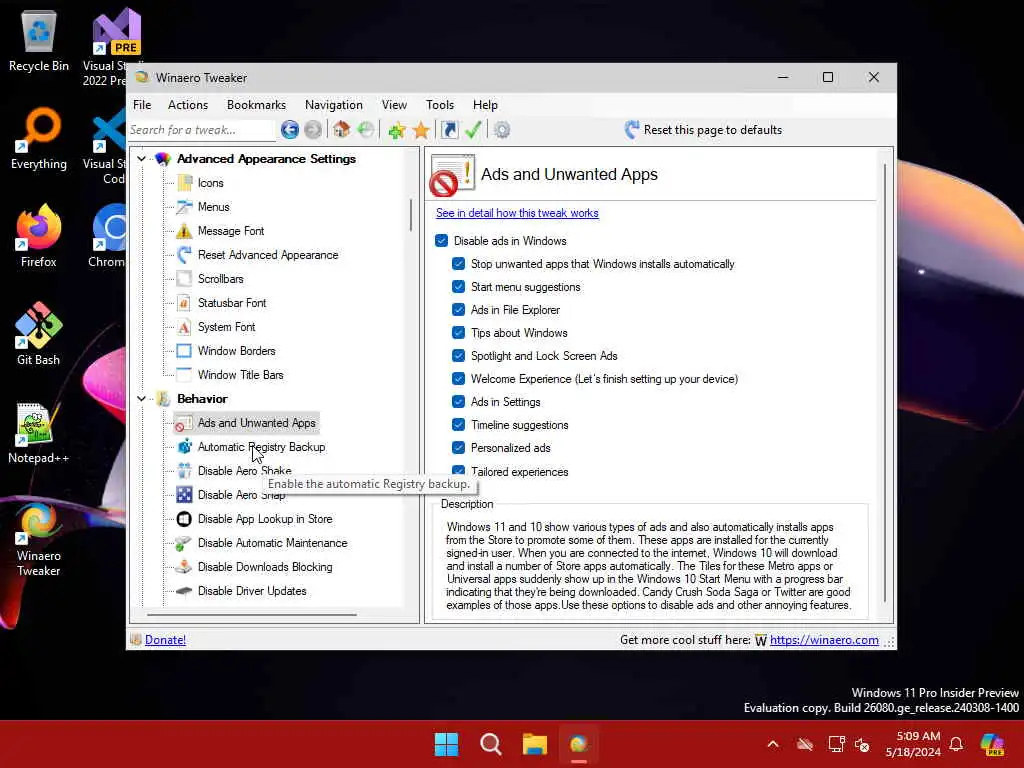Select Window Borders tree item
Image resolution: width=1024 pixels, height=768 pixels.
click(x=236, y=351)
